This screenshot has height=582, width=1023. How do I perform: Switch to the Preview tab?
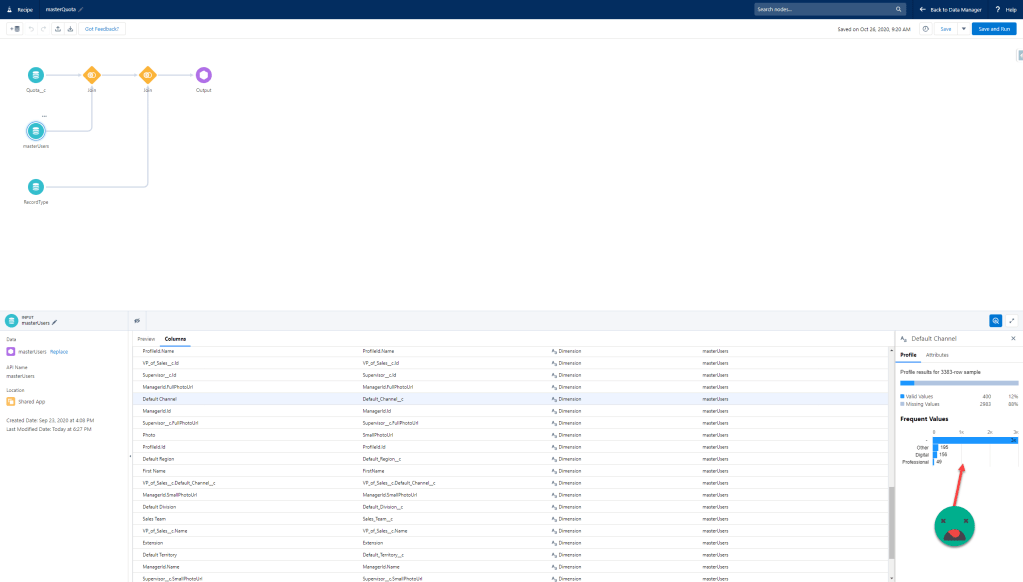146,339
